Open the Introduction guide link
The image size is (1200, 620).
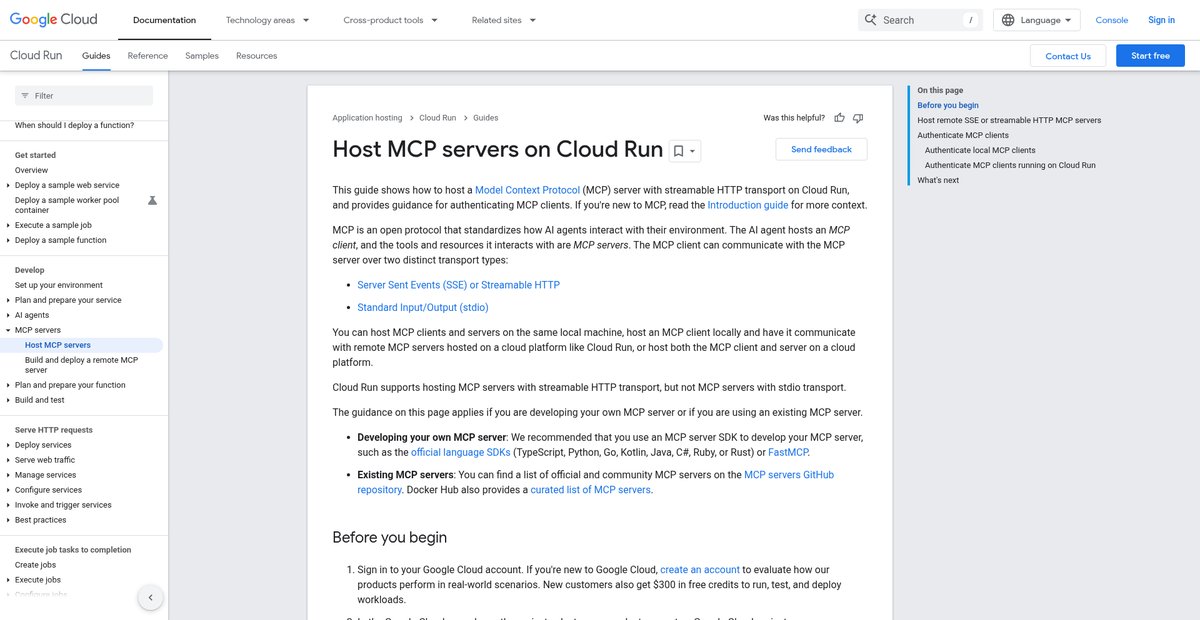coord(748,205)
